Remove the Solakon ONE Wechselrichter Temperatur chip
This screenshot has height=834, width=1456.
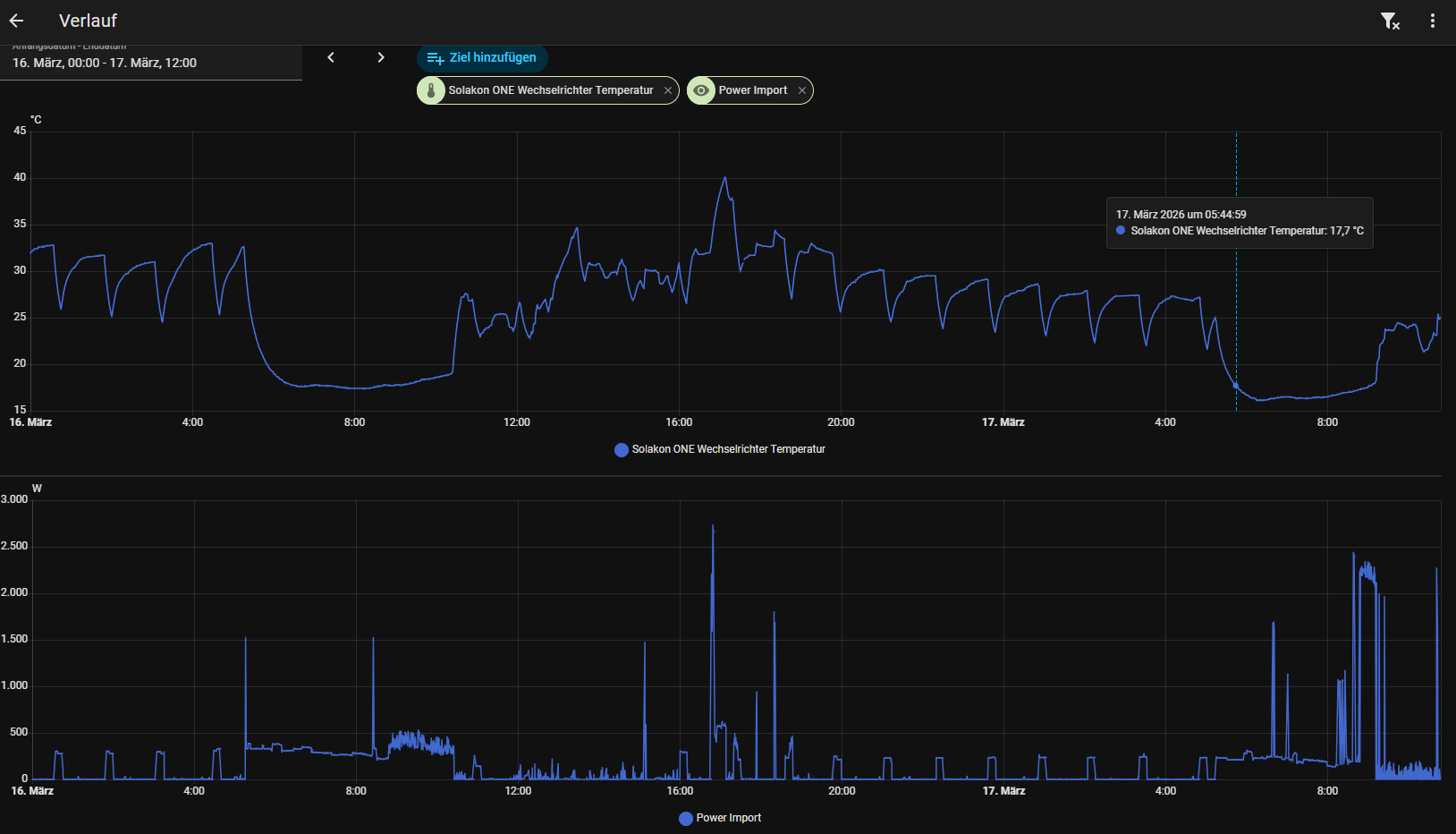pos(668,90)
